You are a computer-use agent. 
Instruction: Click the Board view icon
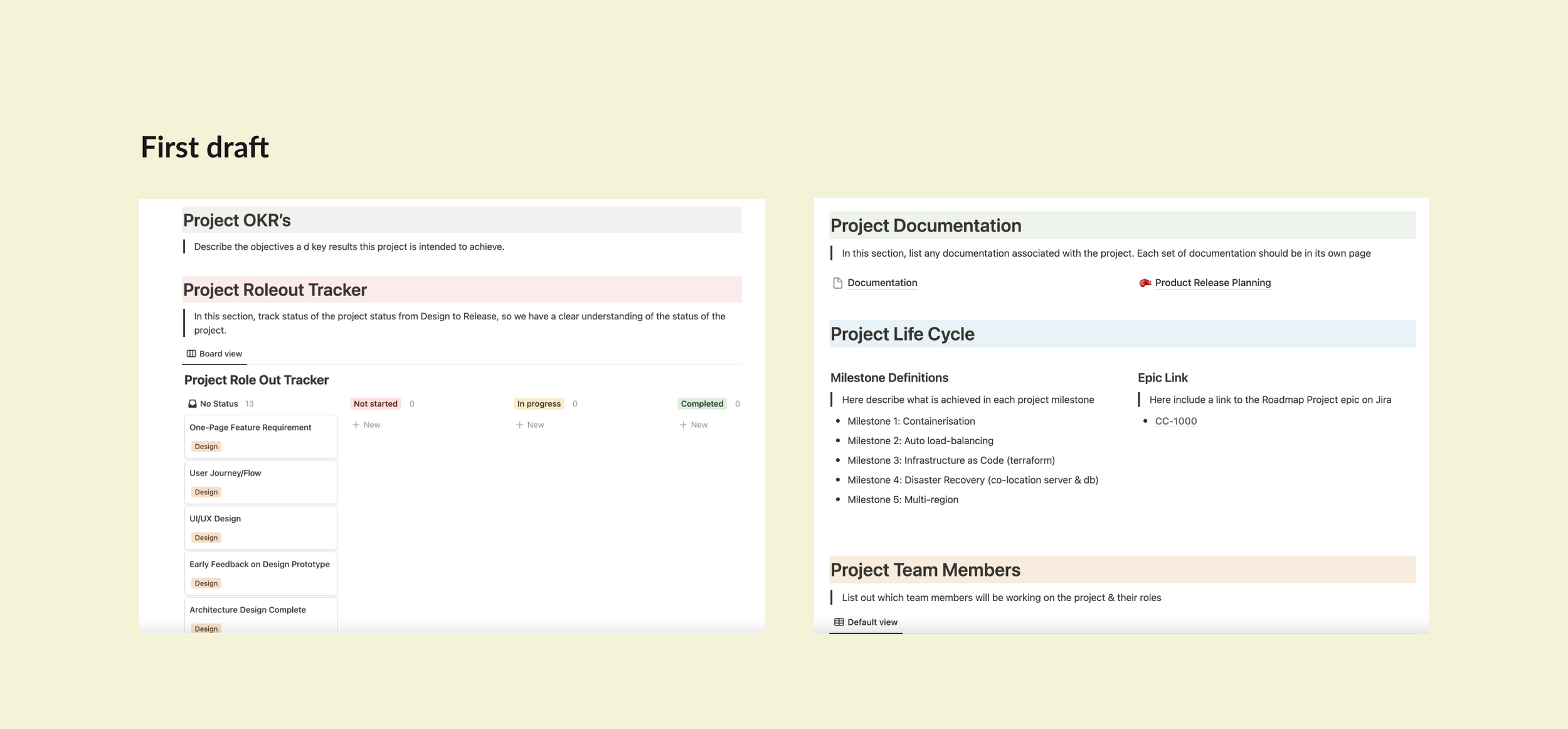(x=191, y=354)
